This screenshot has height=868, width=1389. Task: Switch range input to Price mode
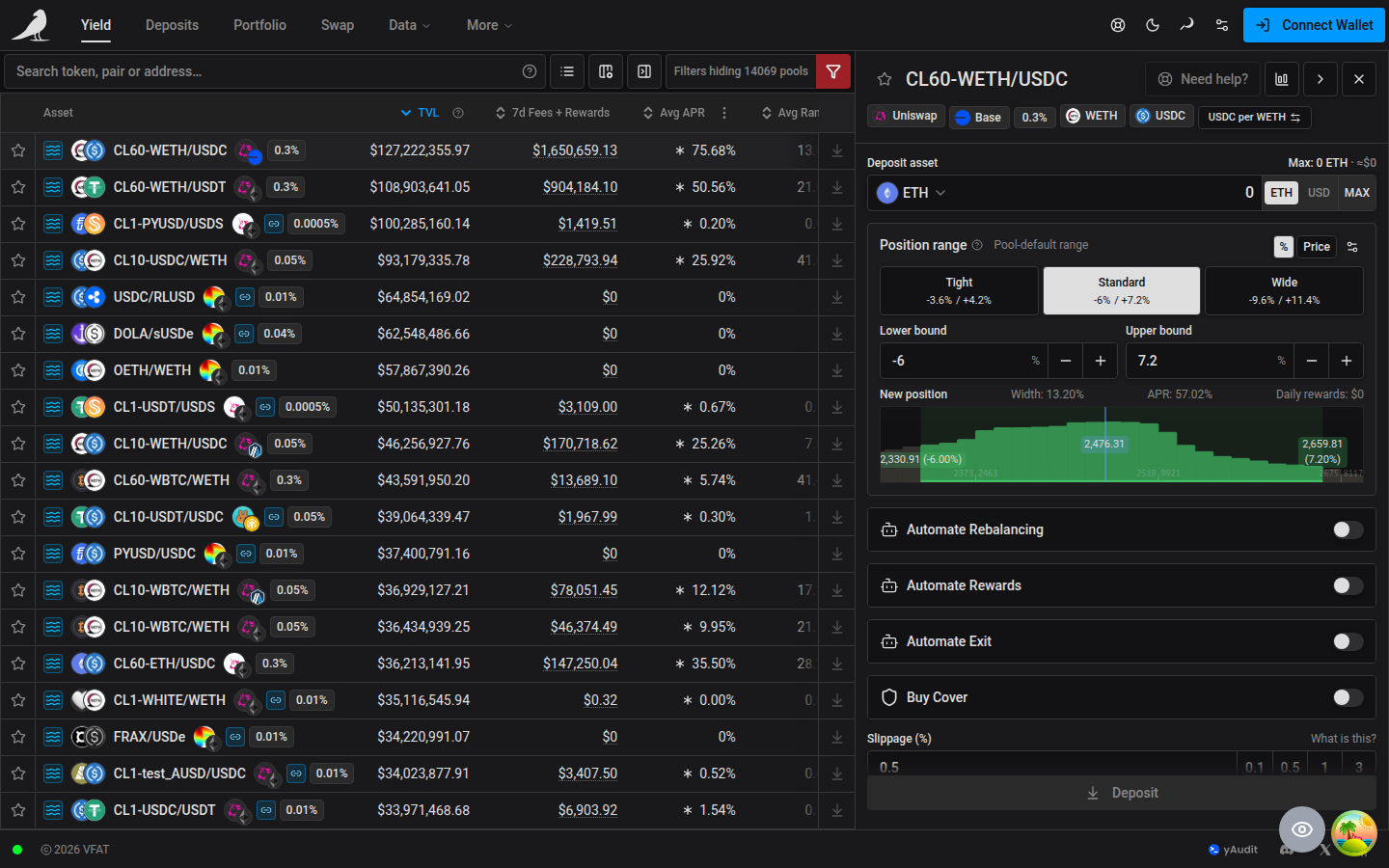point(1317,247)
